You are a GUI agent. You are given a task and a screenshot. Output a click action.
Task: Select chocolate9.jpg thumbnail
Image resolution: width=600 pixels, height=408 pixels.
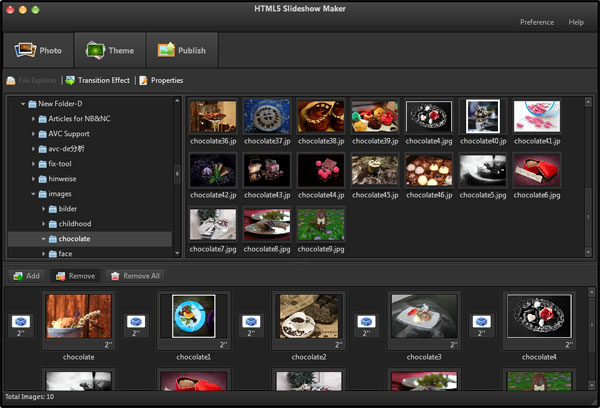click(321, 224)
